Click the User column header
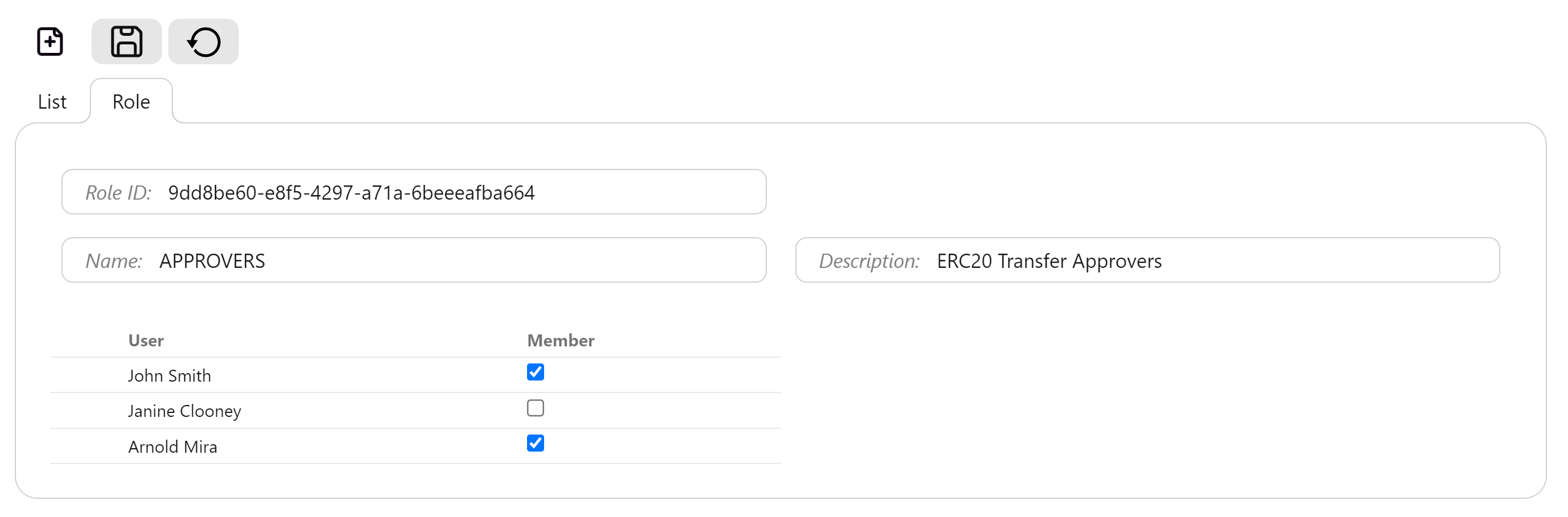This screenshot has height=517, width=1568. [146, 341]
